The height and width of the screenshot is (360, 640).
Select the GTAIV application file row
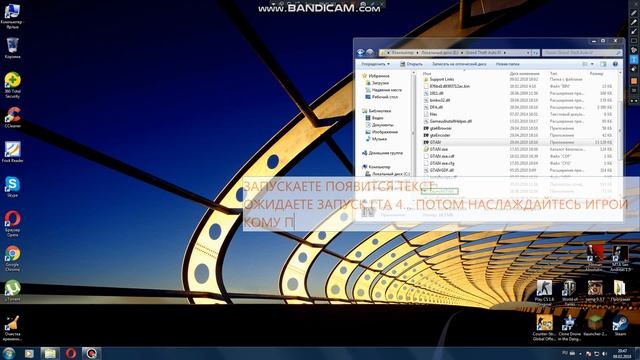point(518,142)
